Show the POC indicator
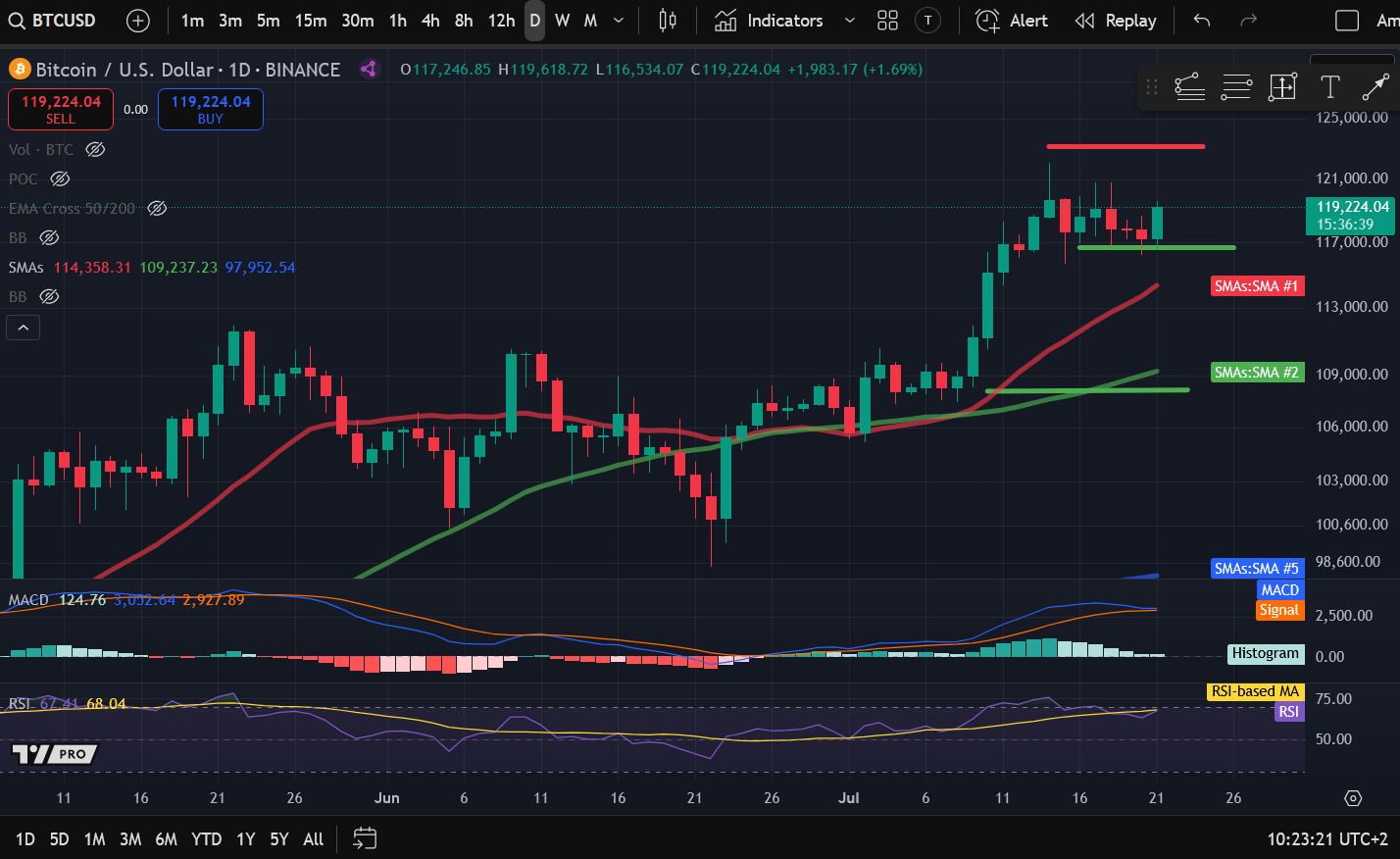Image resolution: width=1400 pixels, height=859 pixels. [60, 178]
